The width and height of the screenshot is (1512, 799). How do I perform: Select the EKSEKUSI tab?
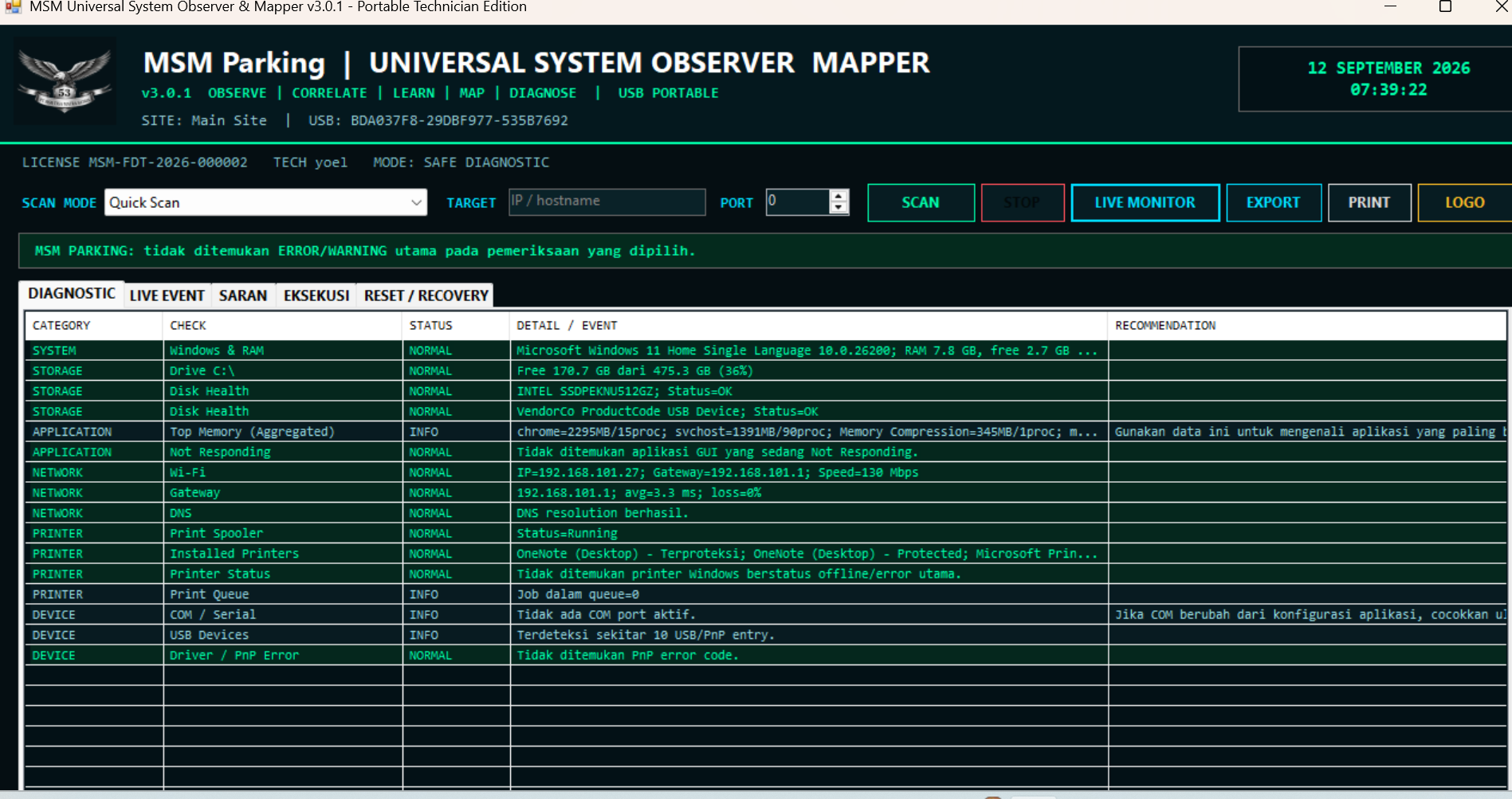pos(316,296)
